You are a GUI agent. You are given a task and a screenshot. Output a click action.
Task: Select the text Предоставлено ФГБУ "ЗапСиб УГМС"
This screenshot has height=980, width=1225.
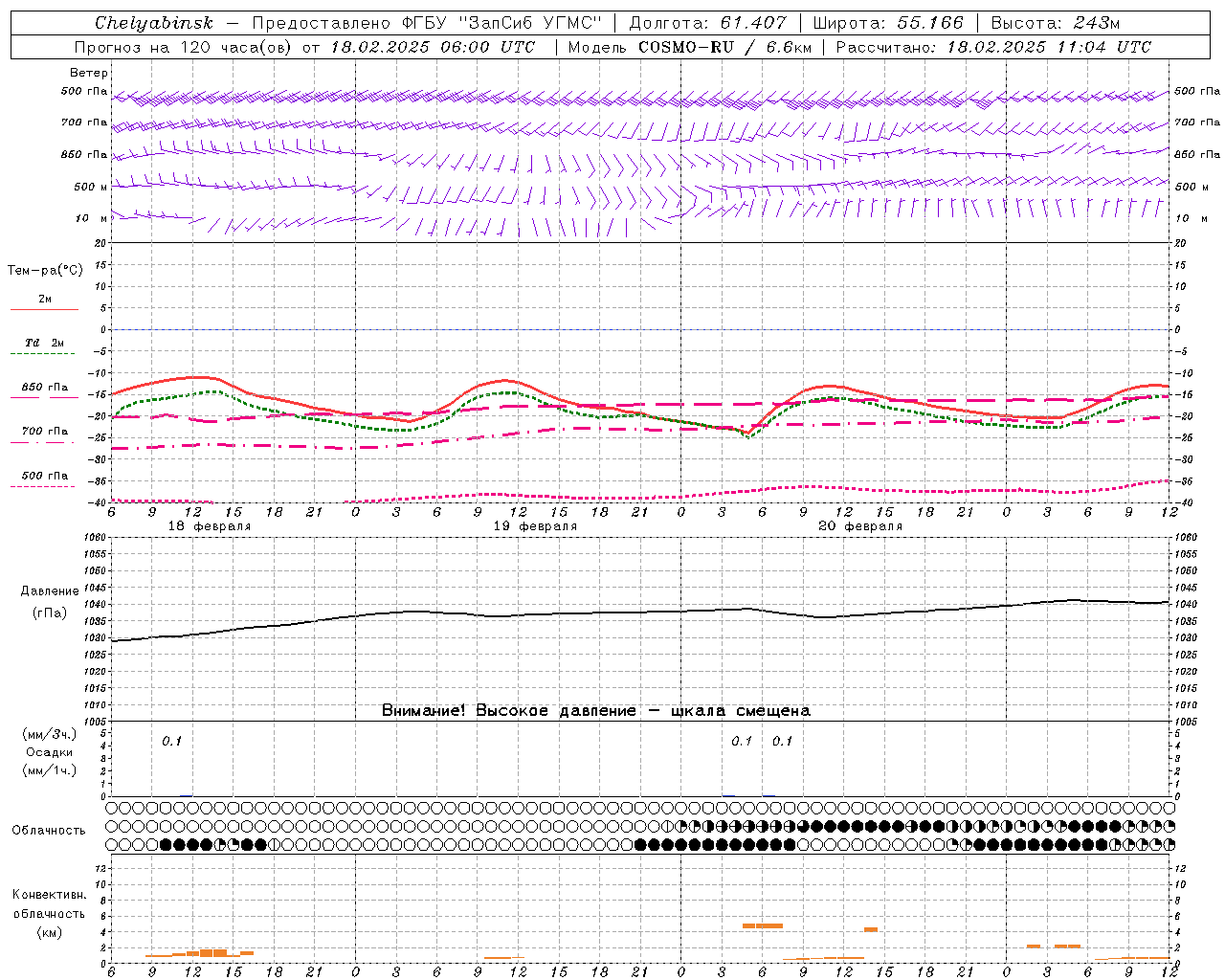[426, 23]
